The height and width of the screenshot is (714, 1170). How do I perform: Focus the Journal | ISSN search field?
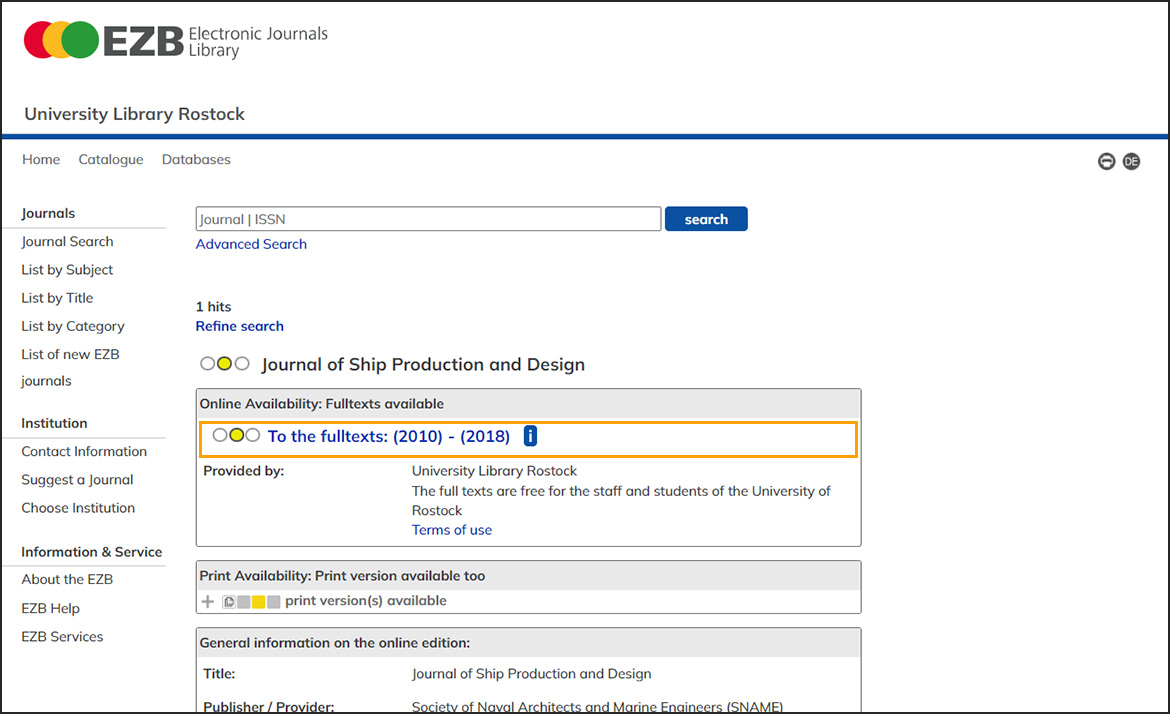click(428, 219)
